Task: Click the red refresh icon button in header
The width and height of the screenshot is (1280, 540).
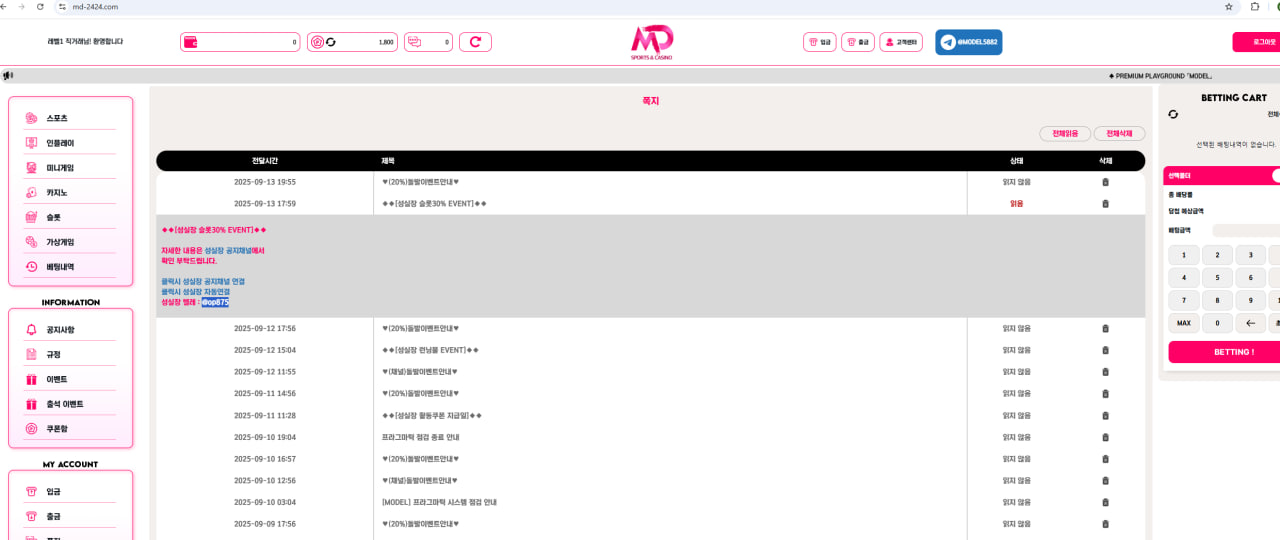Action: click(475, 42)
